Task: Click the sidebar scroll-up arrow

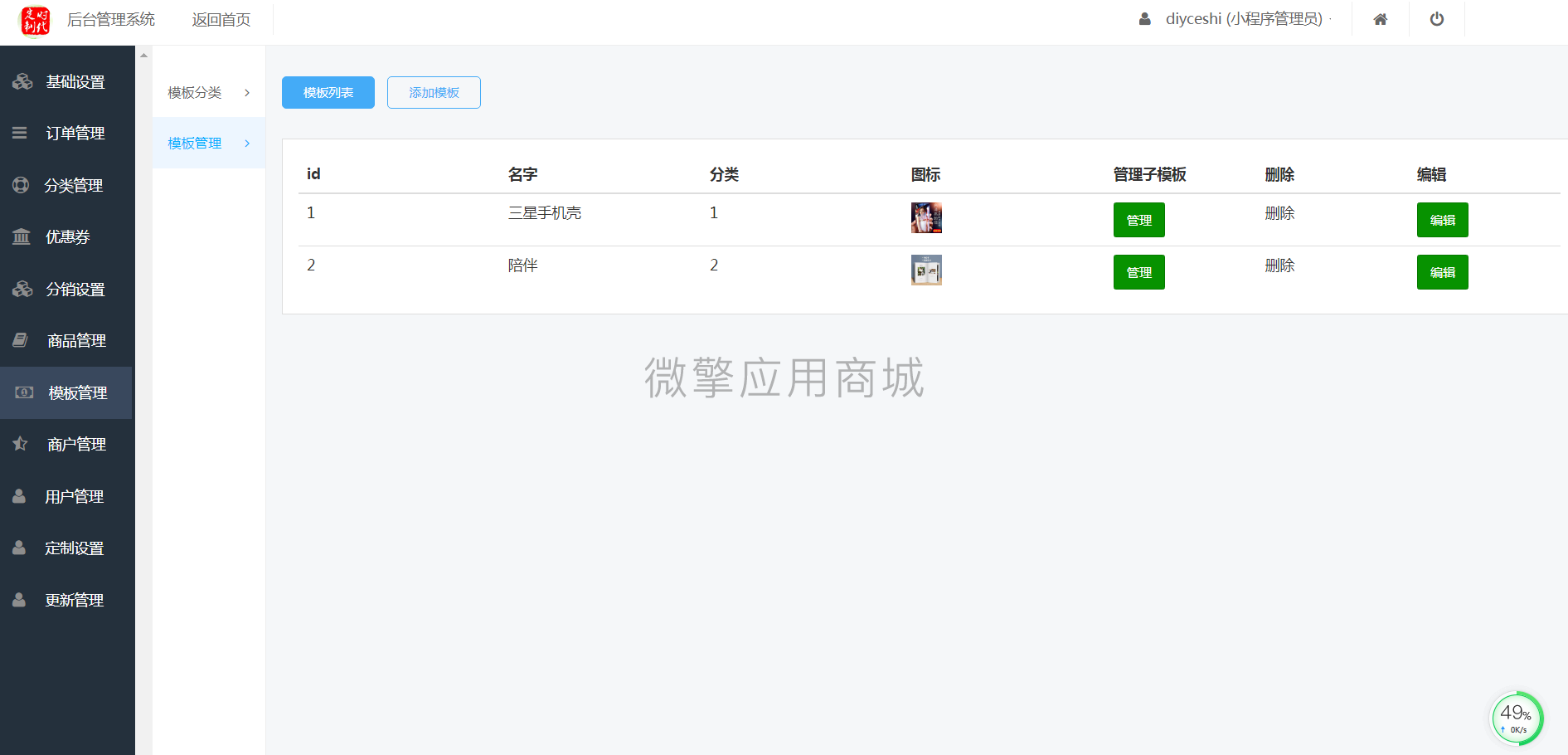Action: point(143,56)
